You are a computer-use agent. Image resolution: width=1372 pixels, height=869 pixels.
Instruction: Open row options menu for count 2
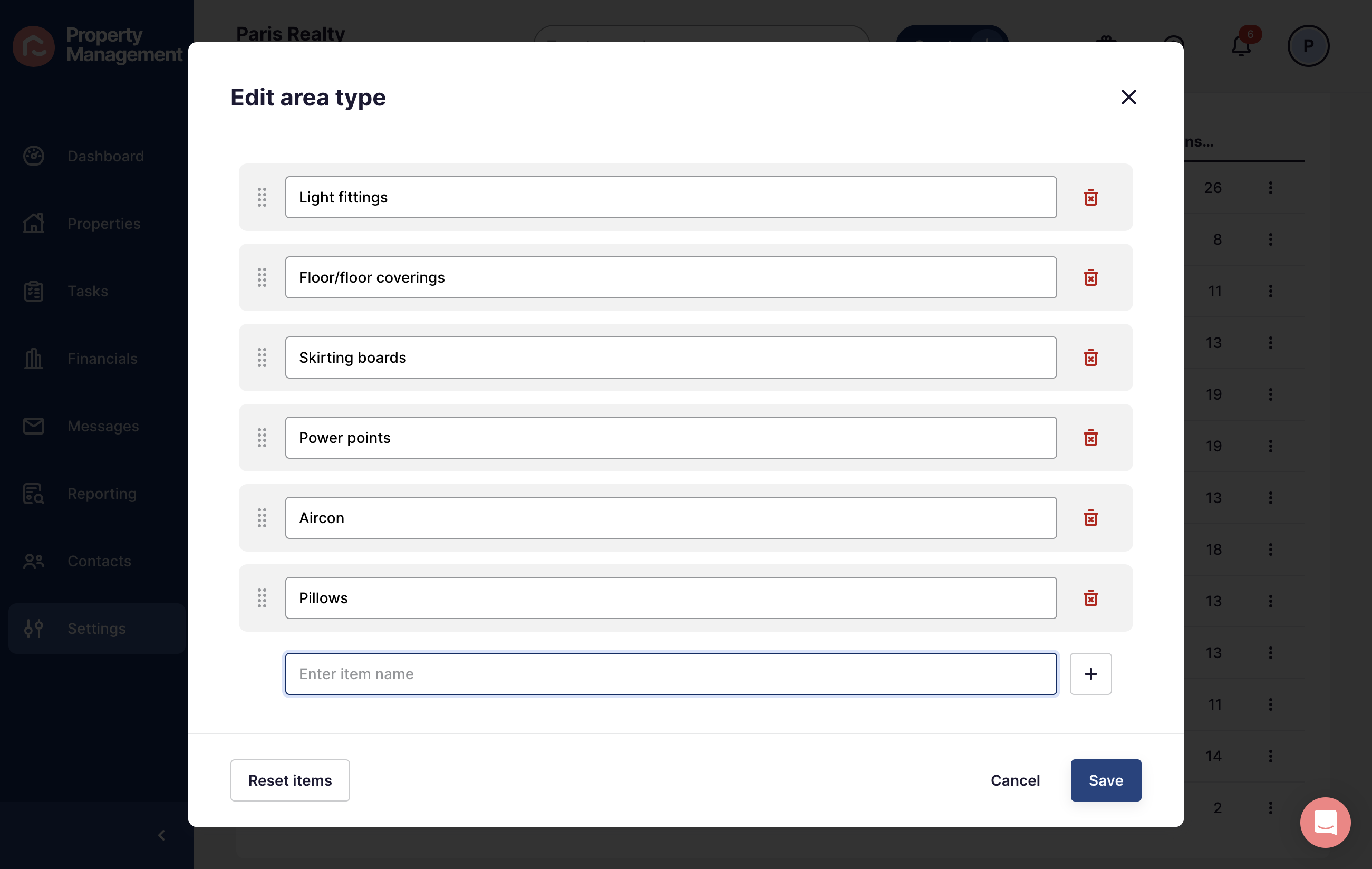tap(1271, 807)
